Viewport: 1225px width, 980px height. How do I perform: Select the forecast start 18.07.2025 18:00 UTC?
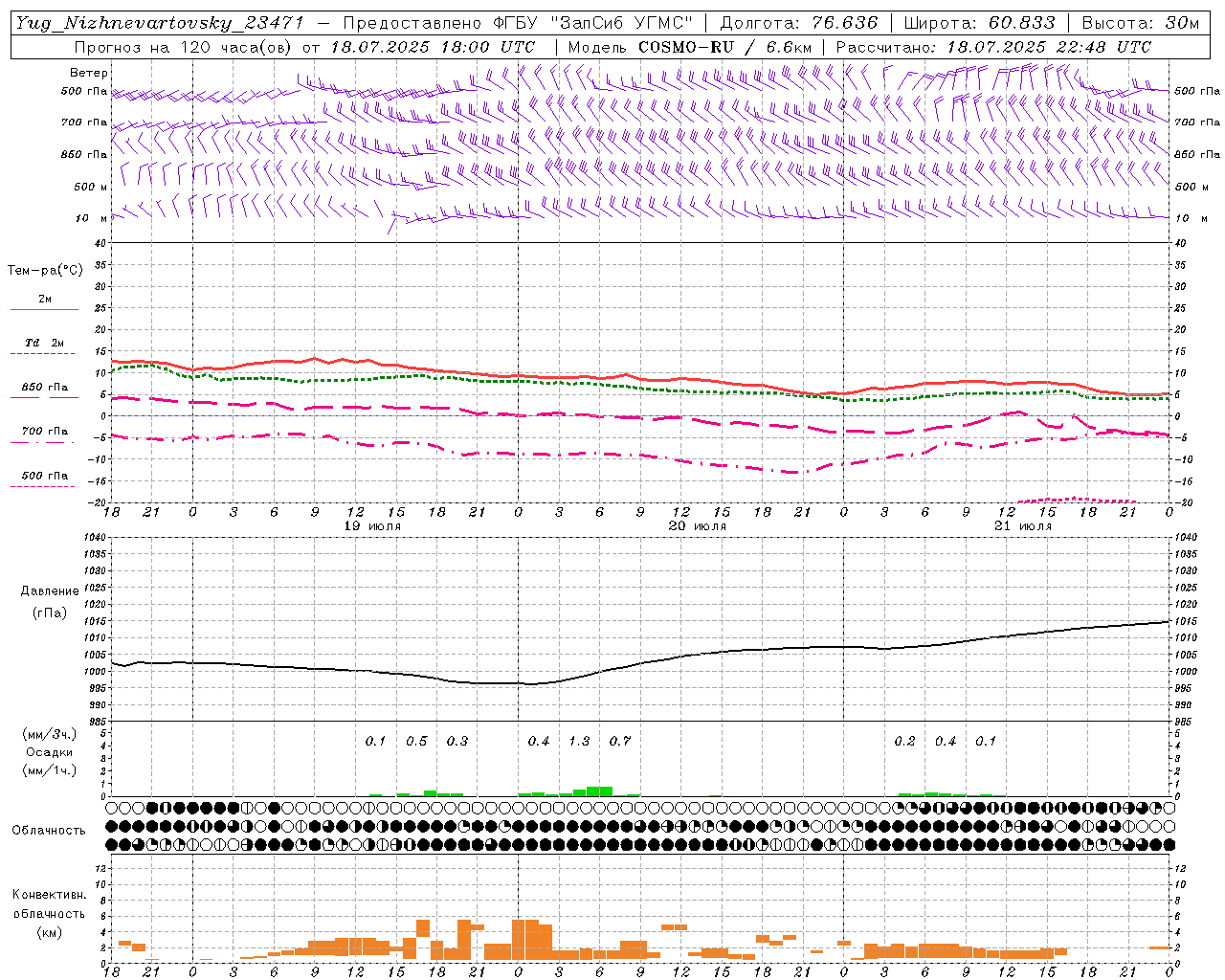click(x=433, y=47)
